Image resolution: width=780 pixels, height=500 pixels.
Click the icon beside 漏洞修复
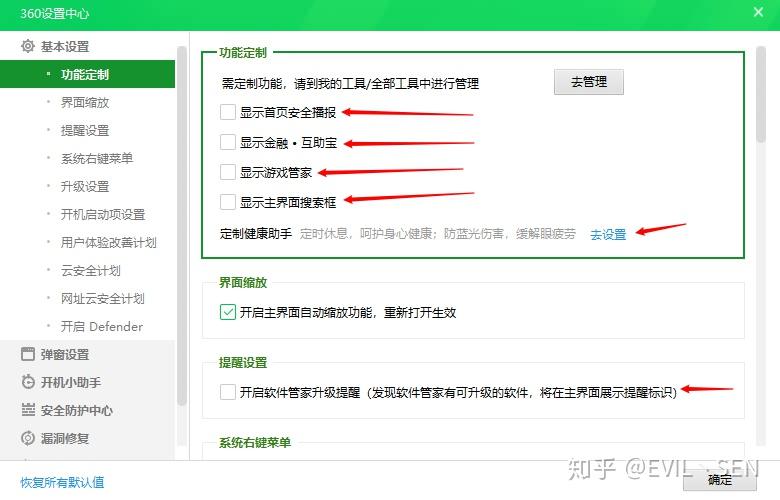coord(28,438)
